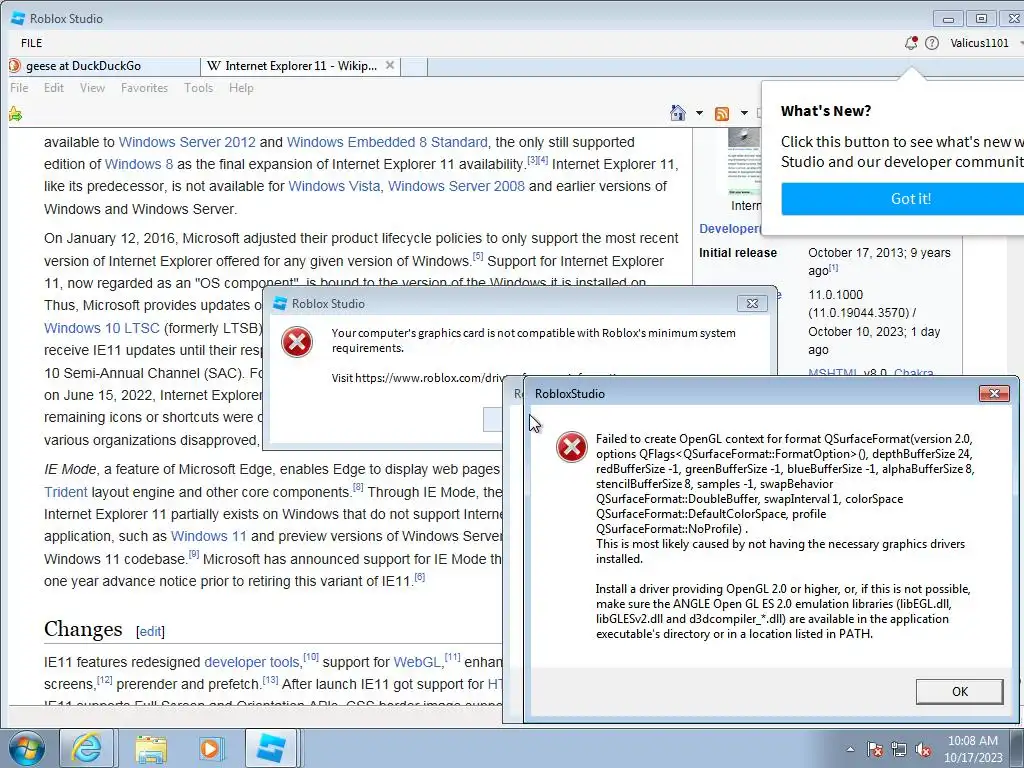Open the Windows 10 LTSC link
This screenshot has width=1024, height=768.
click(x=101, y=328)
